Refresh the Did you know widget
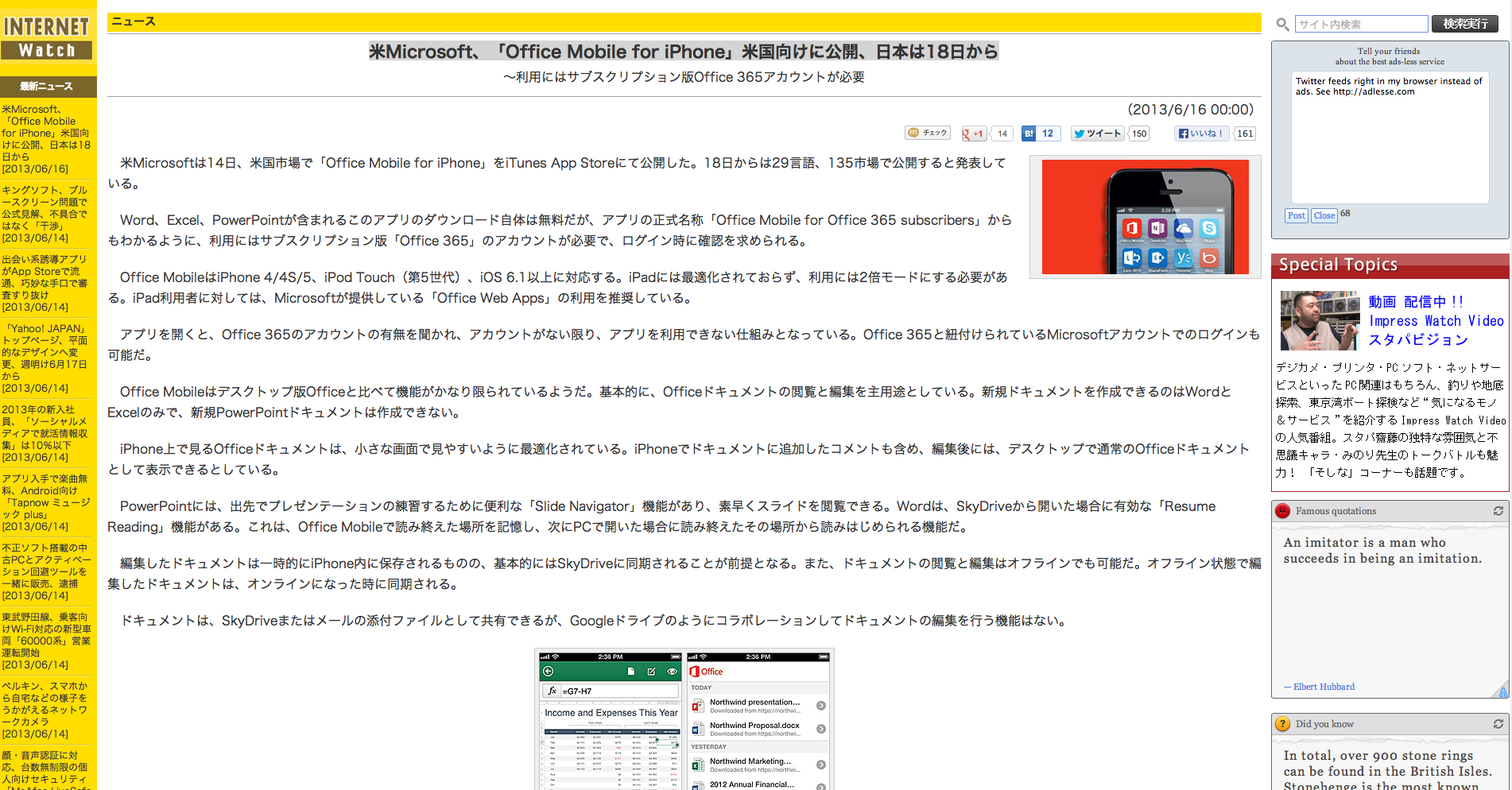The width and height of the screenshot is (1512, 790). click(1499, 724)
